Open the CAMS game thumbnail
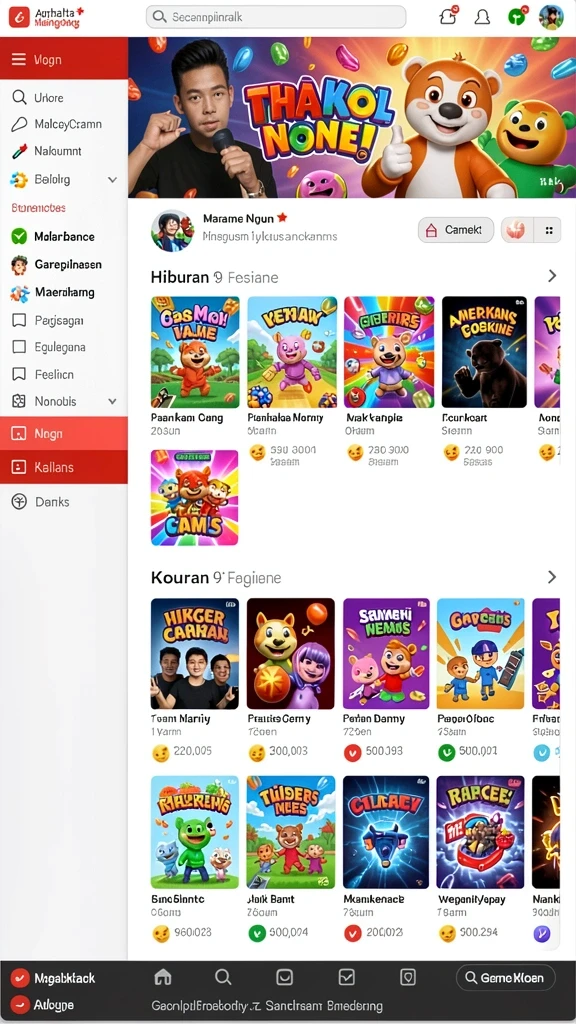Image resolution: width=576 pixels, height=1024 pixels. pyautogui.click(x=195, y=498)
